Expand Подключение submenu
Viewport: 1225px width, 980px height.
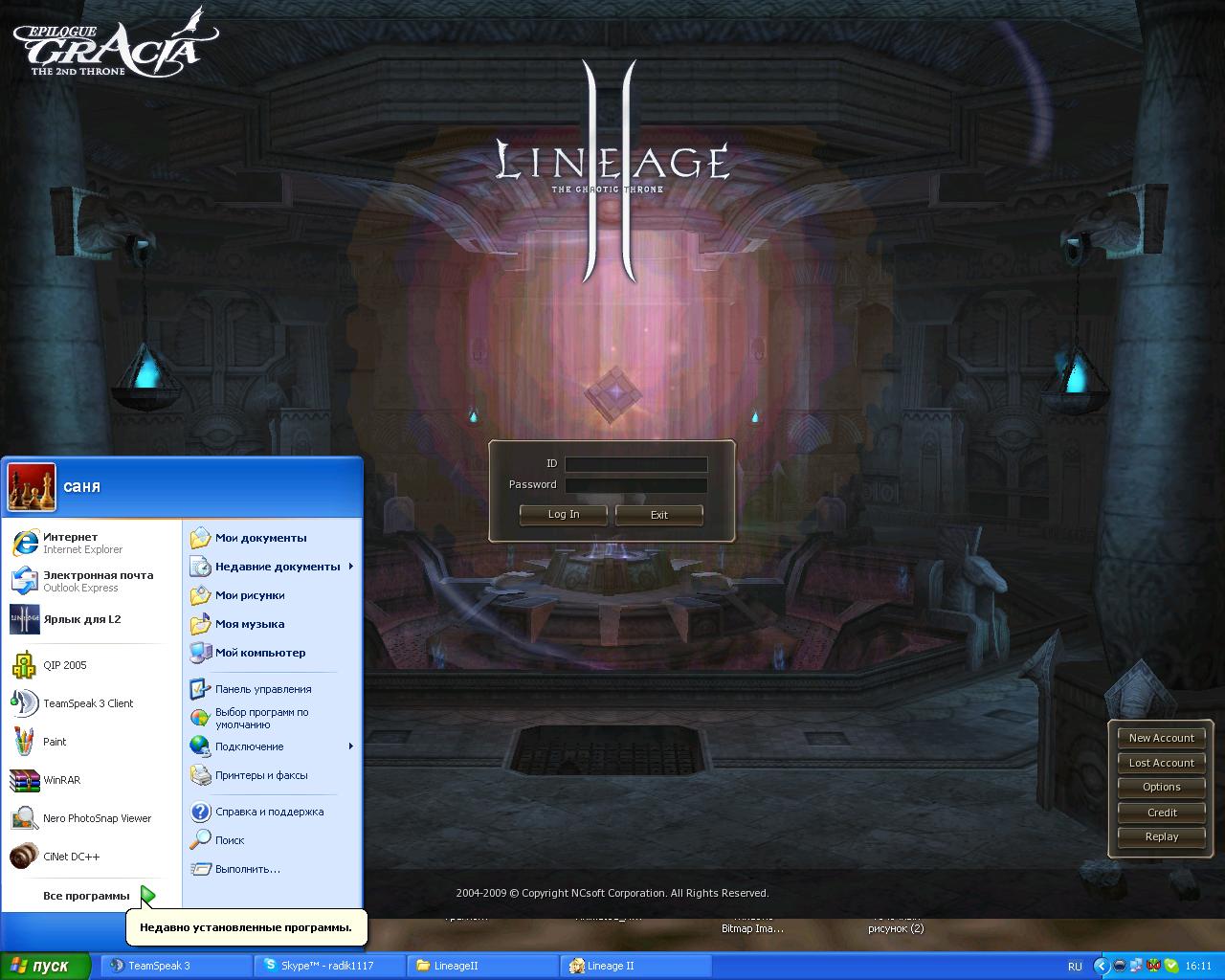point(272,746)
